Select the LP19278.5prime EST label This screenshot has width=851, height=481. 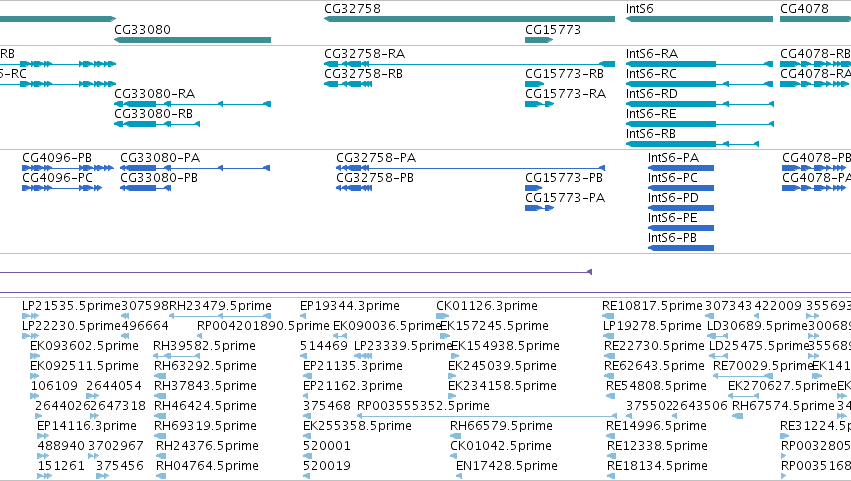coord(652,326)
